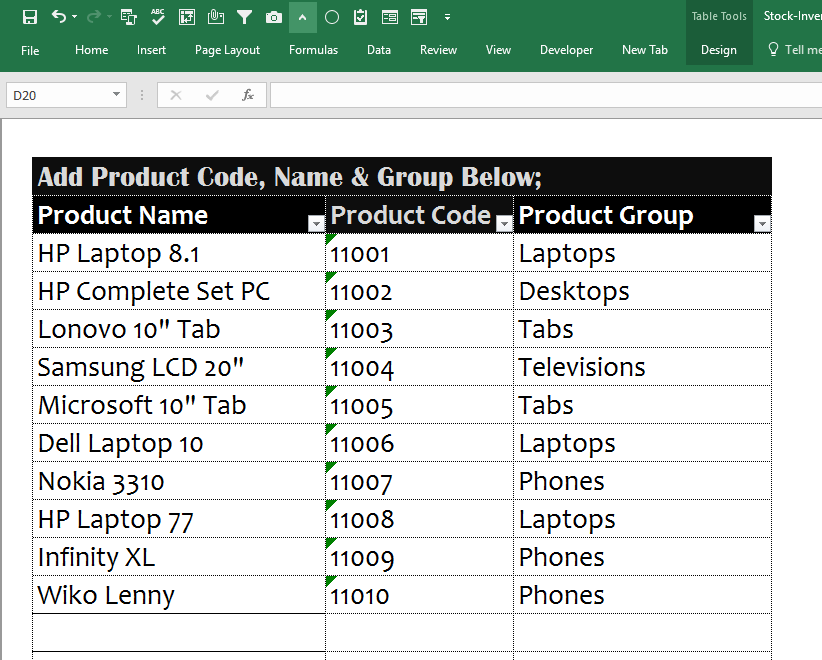Screen dimensions: 822x660
Task: Click the Tell me lightbulb search
Action: [793, 50]
